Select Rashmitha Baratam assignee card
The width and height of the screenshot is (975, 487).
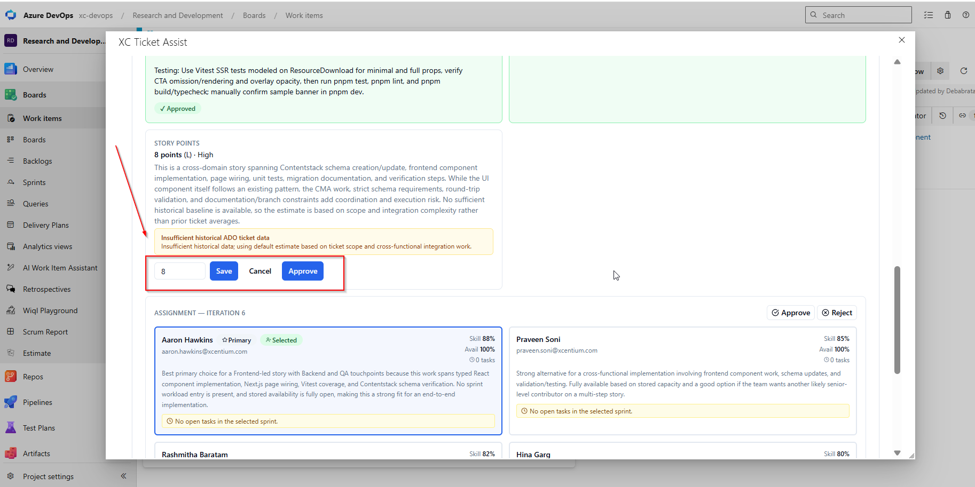pos(328,452)
